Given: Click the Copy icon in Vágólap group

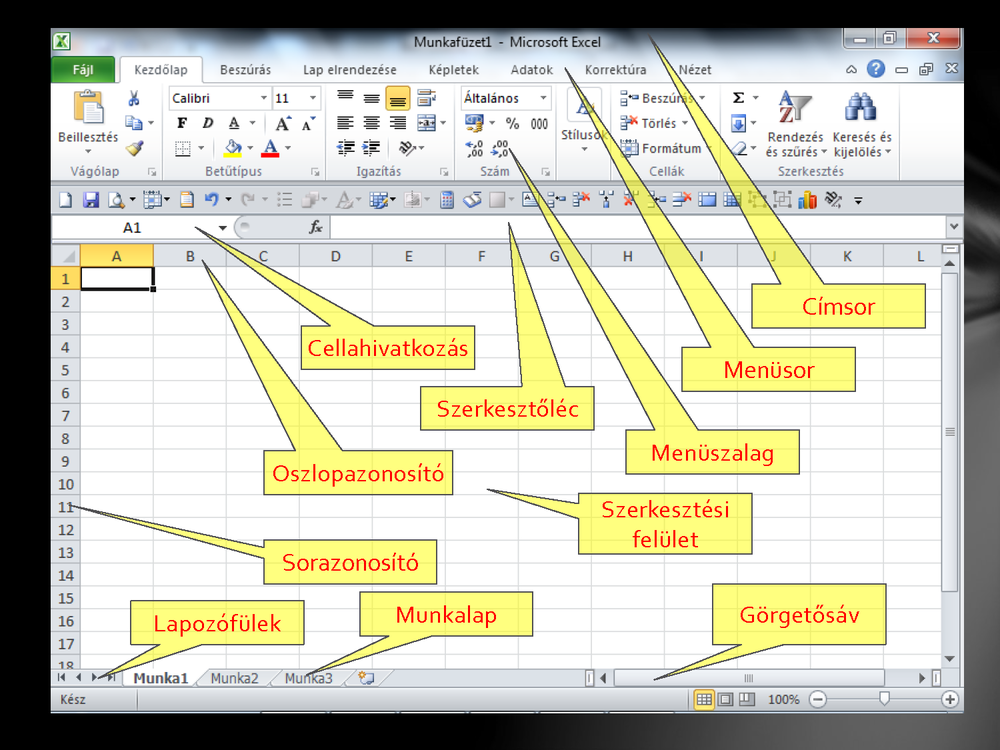Looking at the screenshot, I should pyautogui.click(x=133, y=122).
